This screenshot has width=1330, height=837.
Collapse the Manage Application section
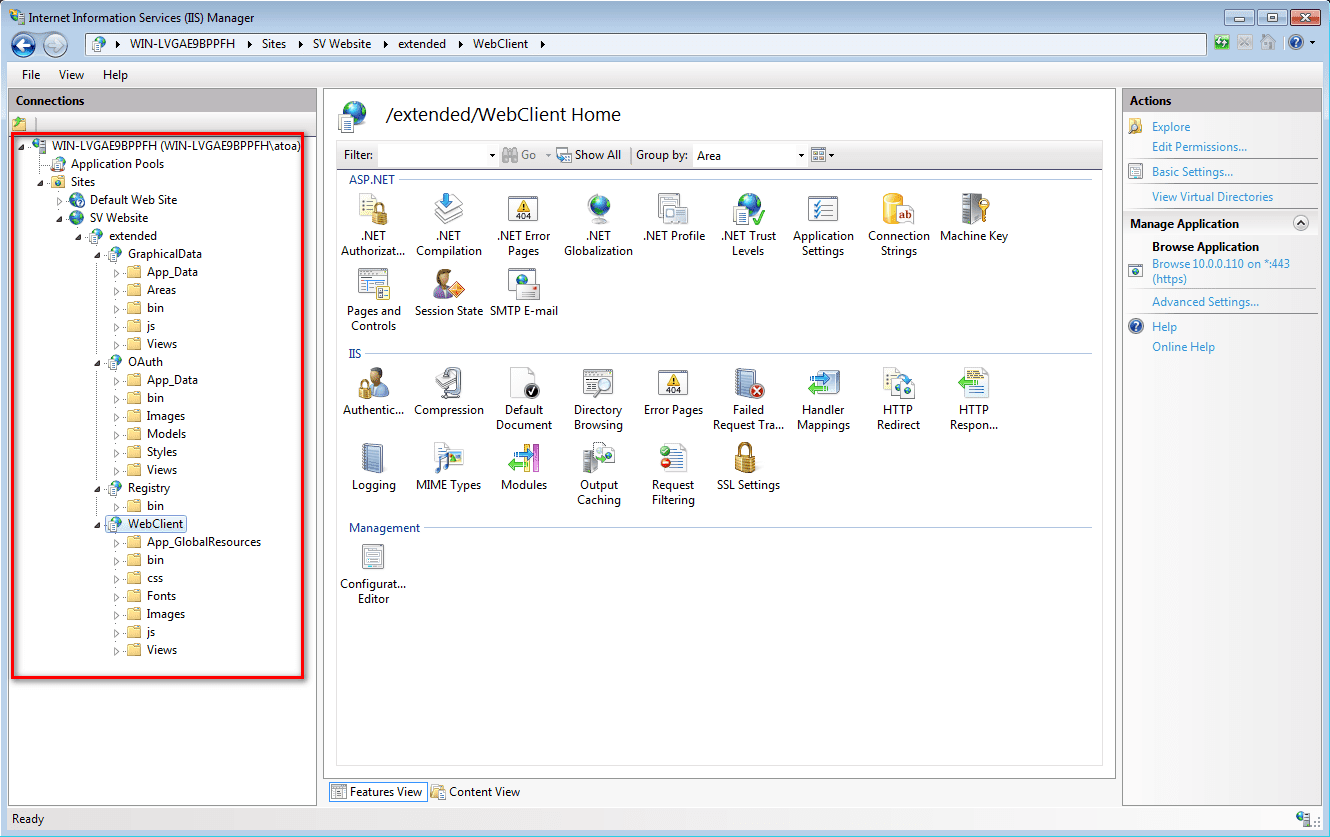(1300, 224)
